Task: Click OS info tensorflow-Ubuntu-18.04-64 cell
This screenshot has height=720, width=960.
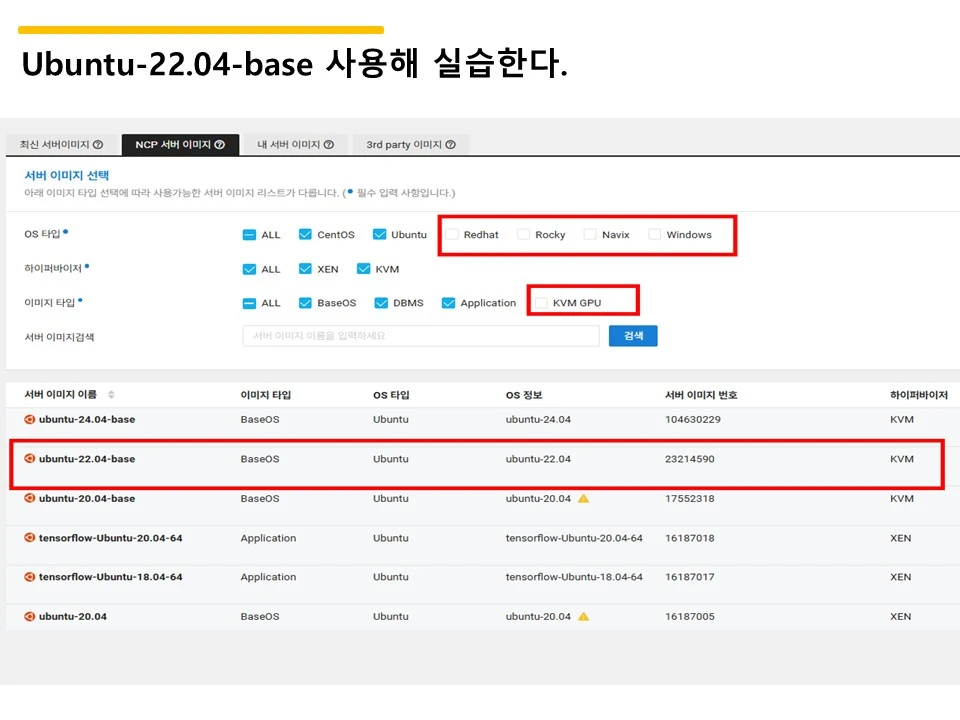Action: point(574,577)
